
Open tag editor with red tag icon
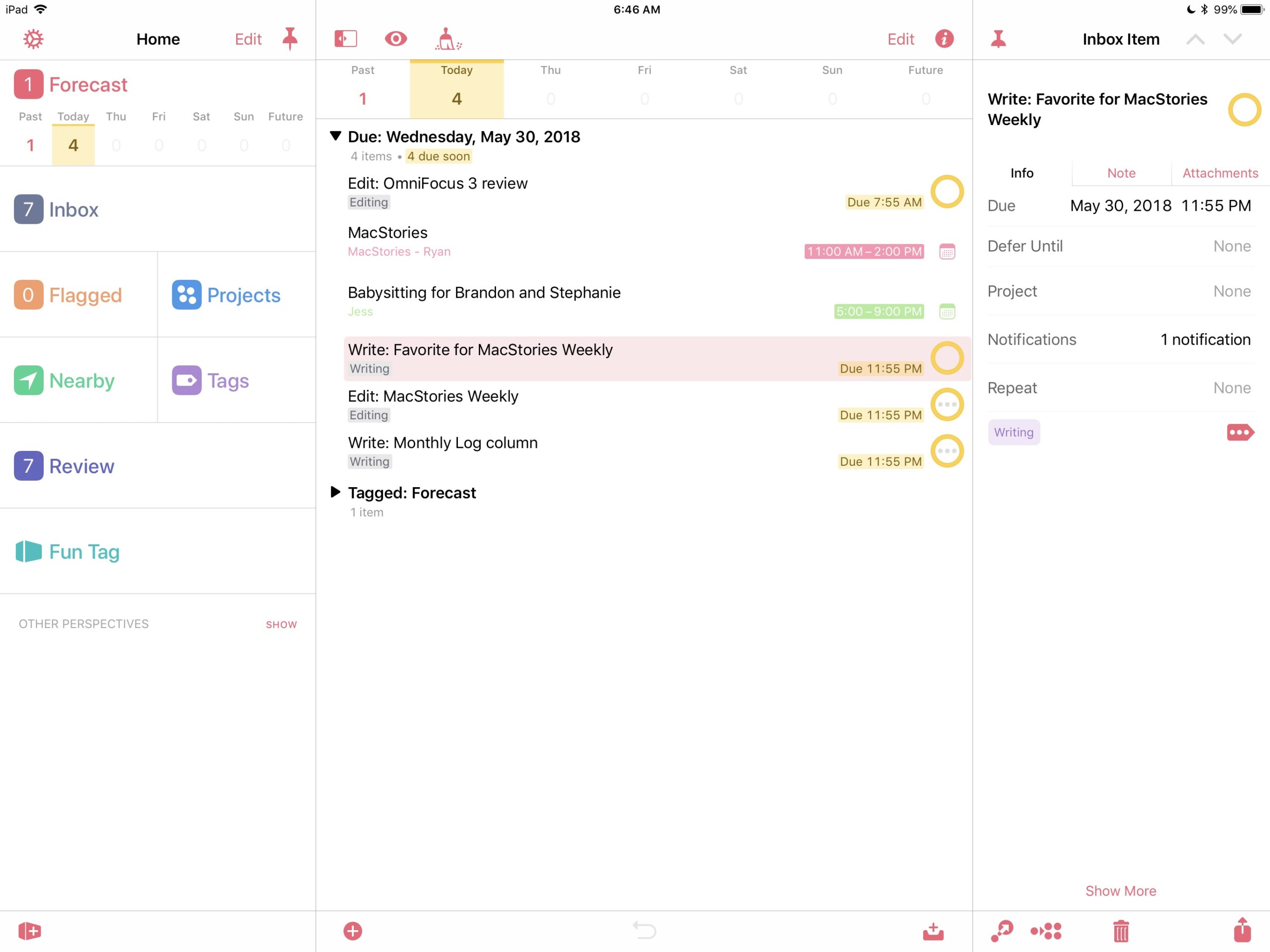tap(1240, 433)
